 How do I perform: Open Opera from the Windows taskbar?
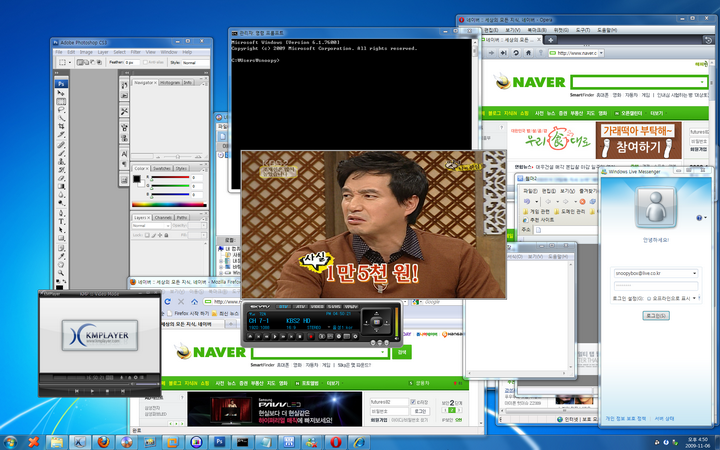click(336, 442)
